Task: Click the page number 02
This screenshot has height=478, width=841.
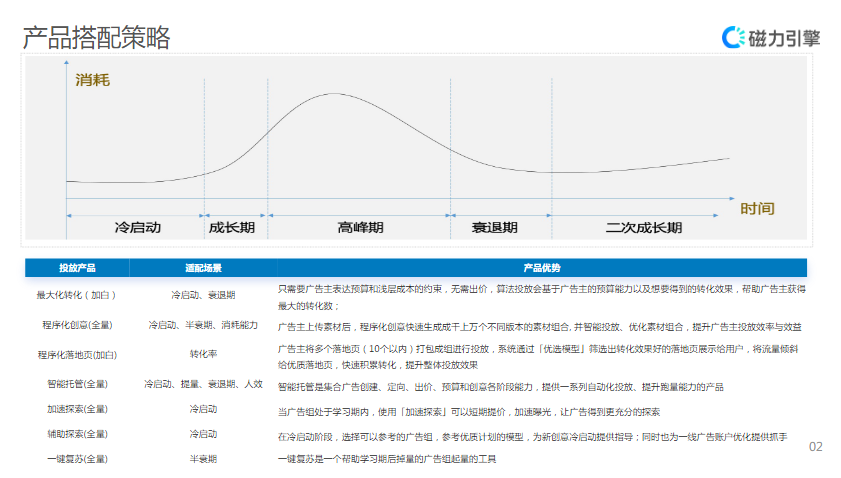Action: pos(816,447)
